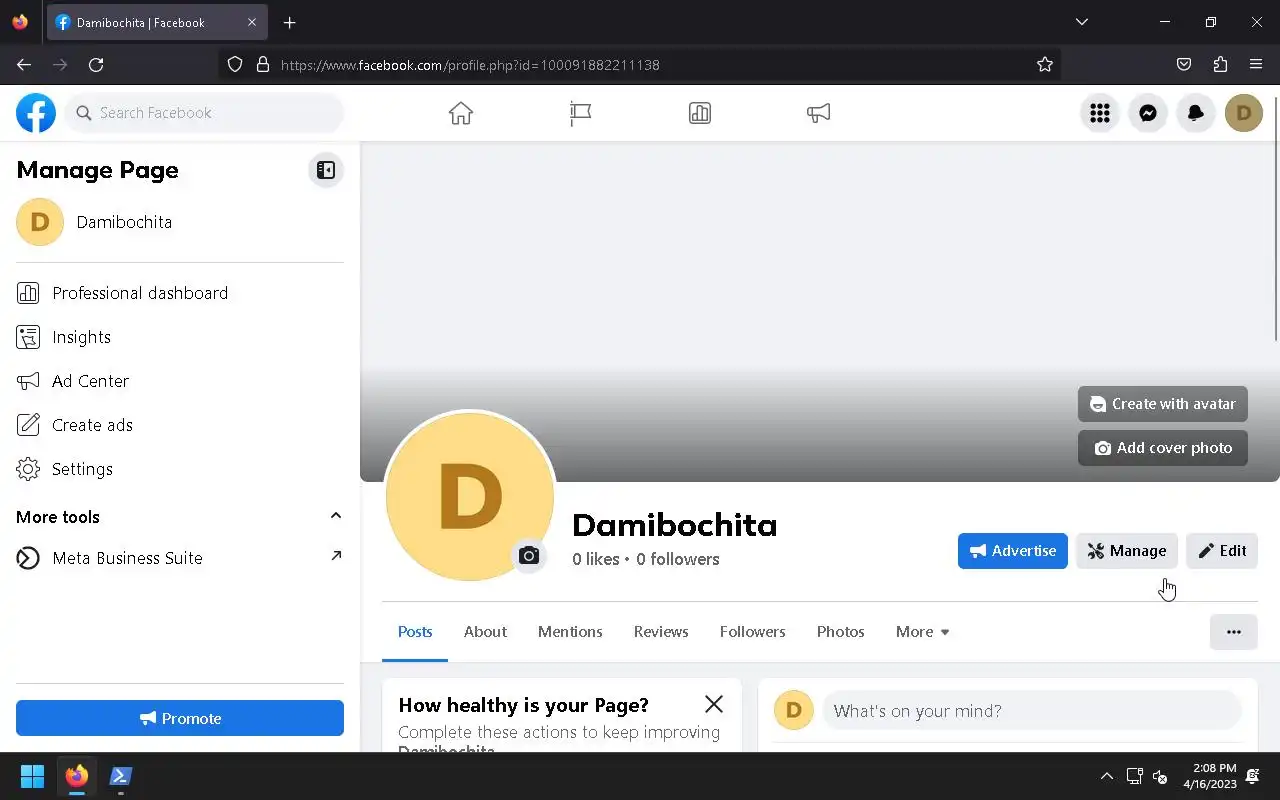Click the Manage button
1280x800 pixels.
pos(1127,551)
